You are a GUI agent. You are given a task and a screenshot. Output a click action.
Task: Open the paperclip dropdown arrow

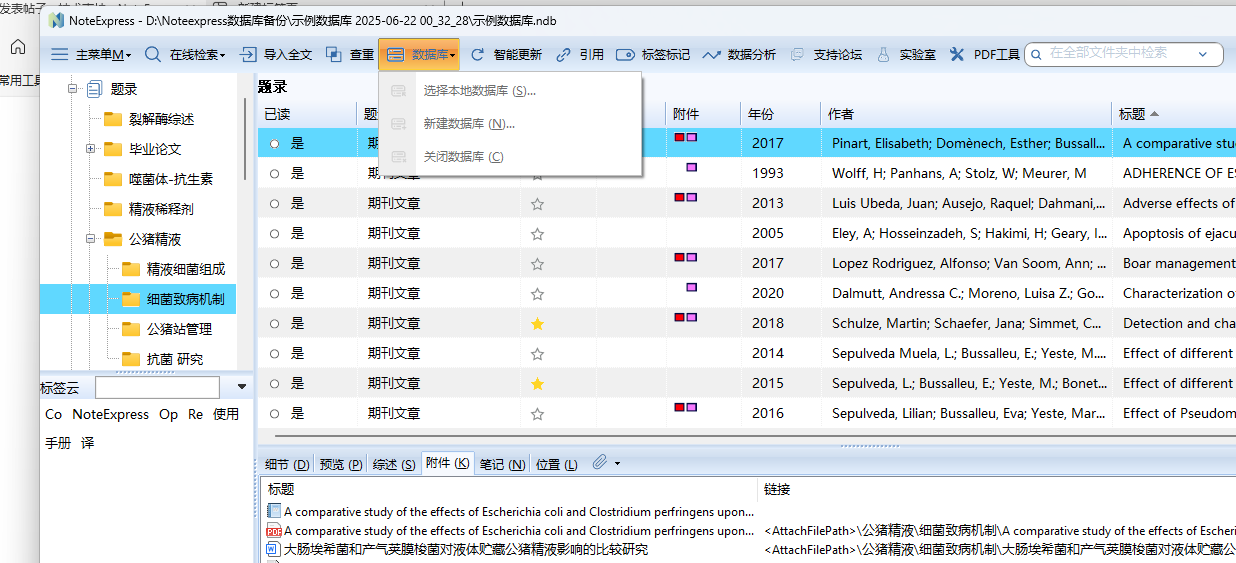click(x=618, y=463)
